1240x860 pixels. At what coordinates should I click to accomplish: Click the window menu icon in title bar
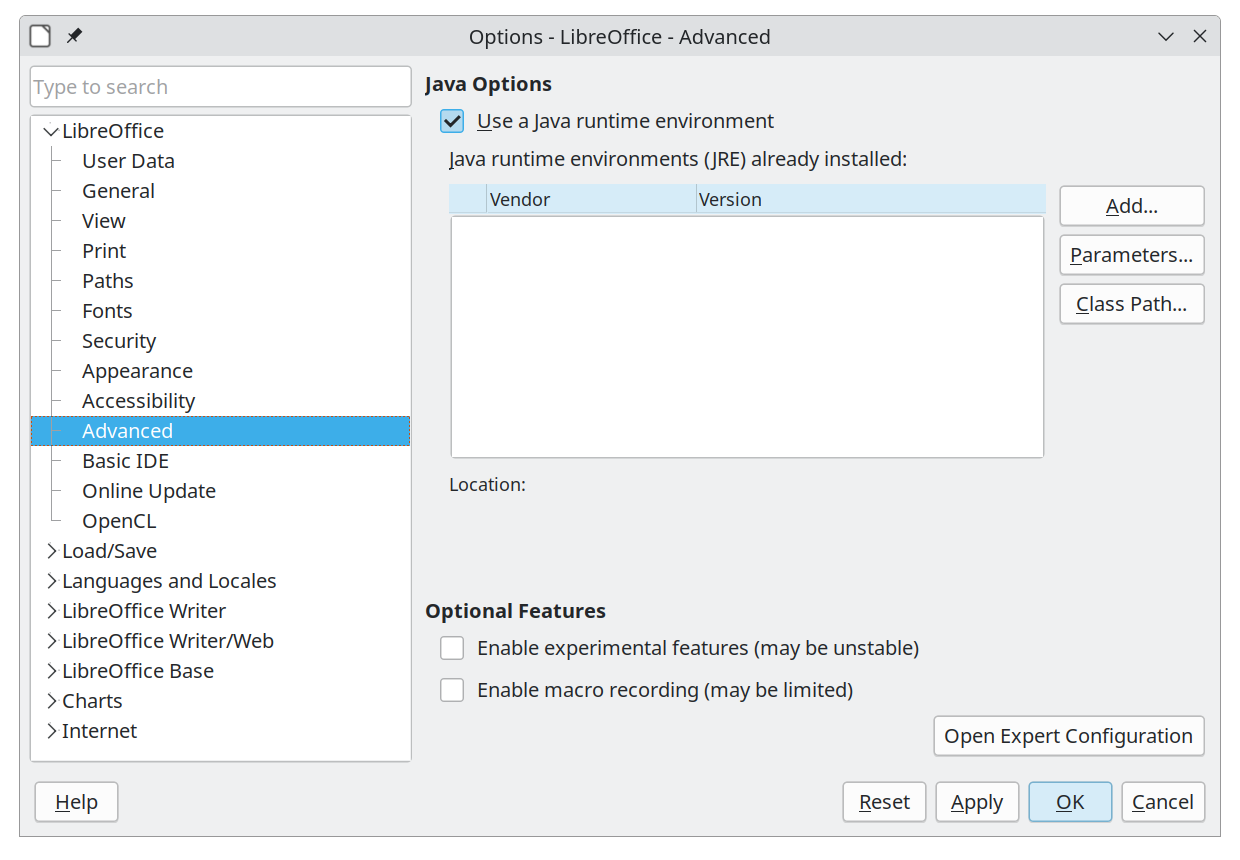(39, 35)
